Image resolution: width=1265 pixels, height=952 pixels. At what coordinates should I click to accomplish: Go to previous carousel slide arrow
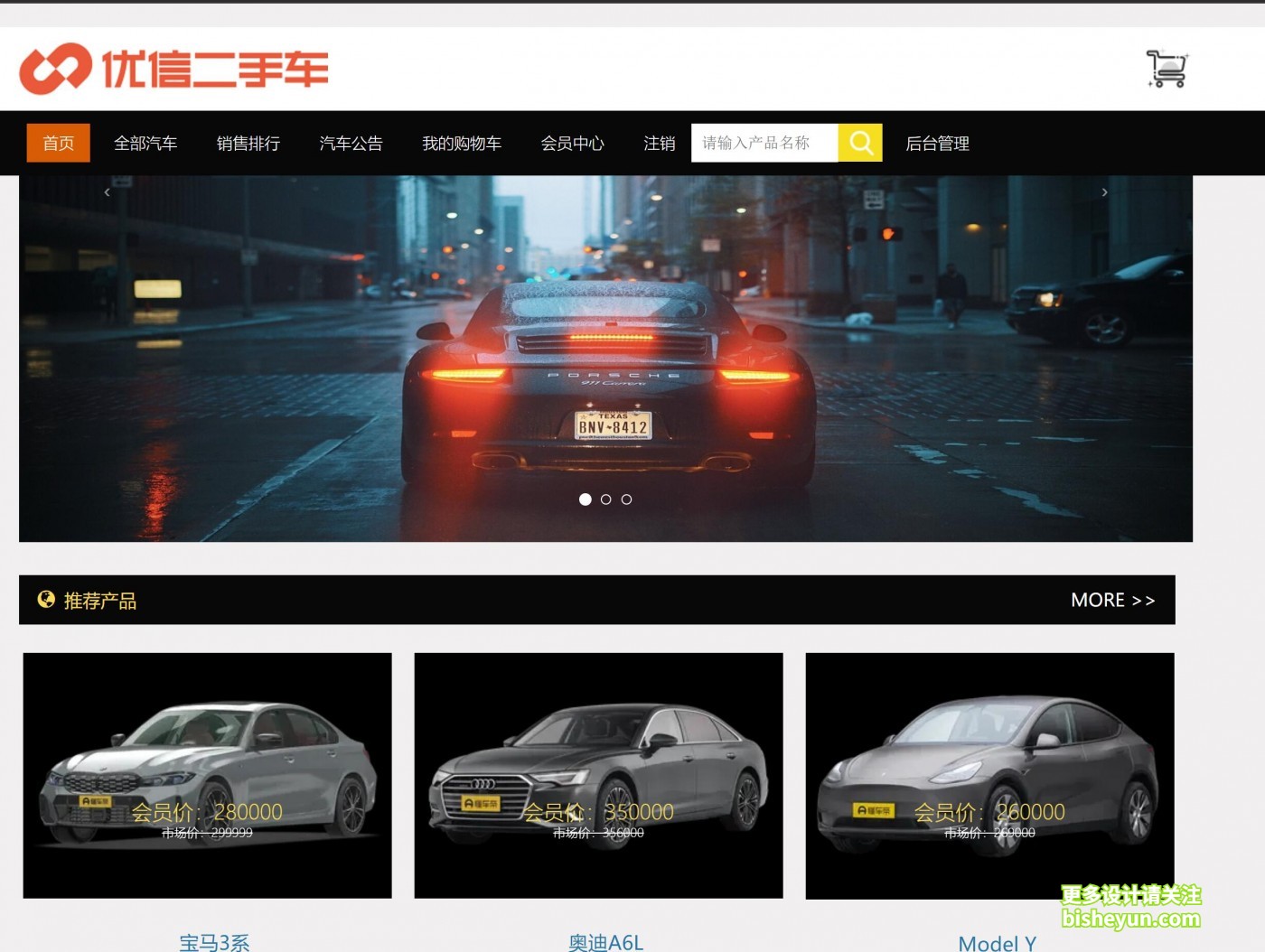click(107, 192)
